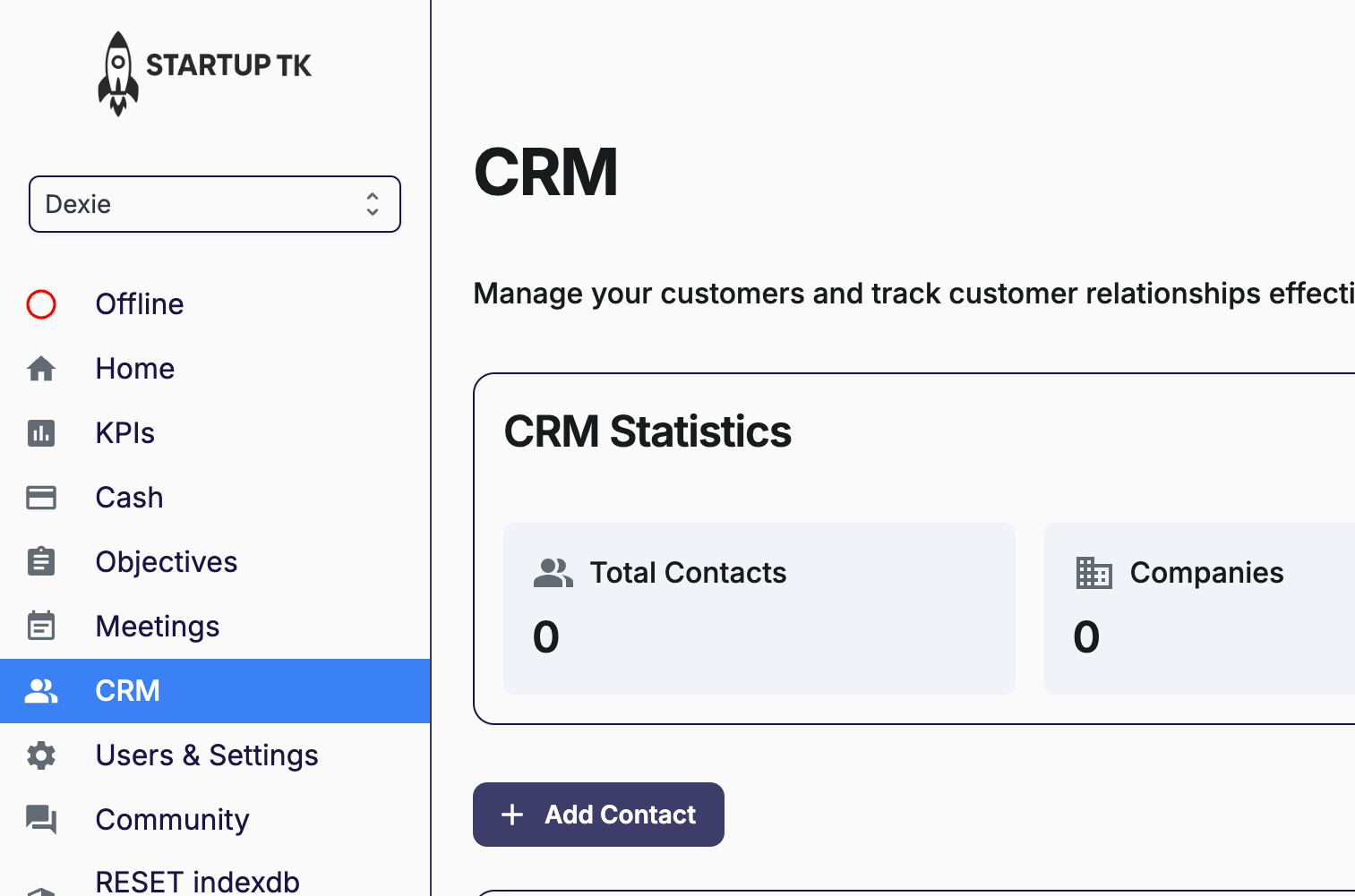The height and width of the screenshot is (896, 1355).
Task: Open Meetings via its calendar icon
Action: 41,626
